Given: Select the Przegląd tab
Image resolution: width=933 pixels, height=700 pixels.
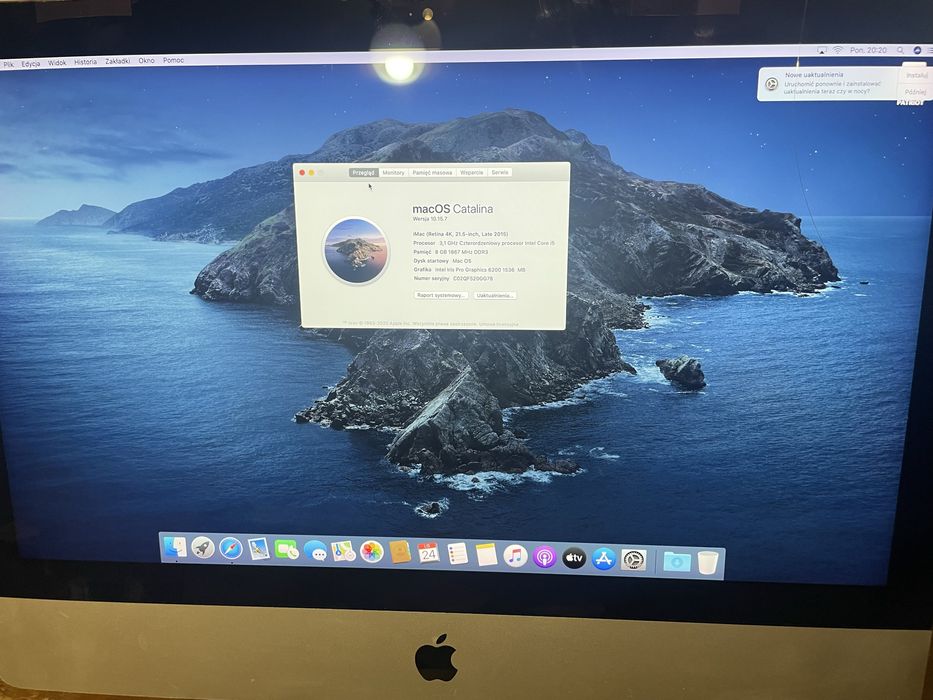Looking at the screenshot, I should point(364,173).
